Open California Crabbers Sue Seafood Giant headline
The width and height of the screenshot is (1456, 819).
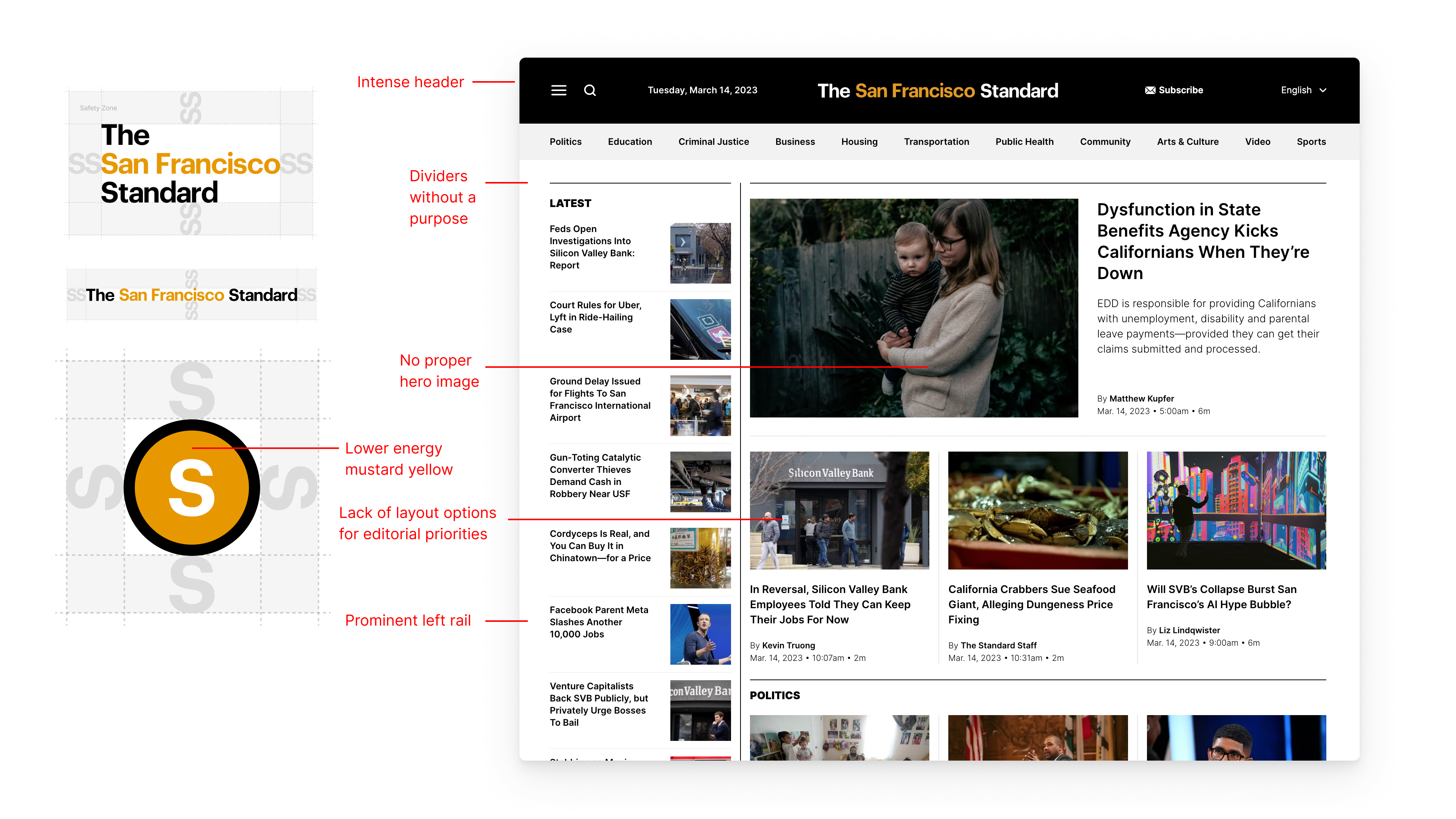click(1031, 605)
